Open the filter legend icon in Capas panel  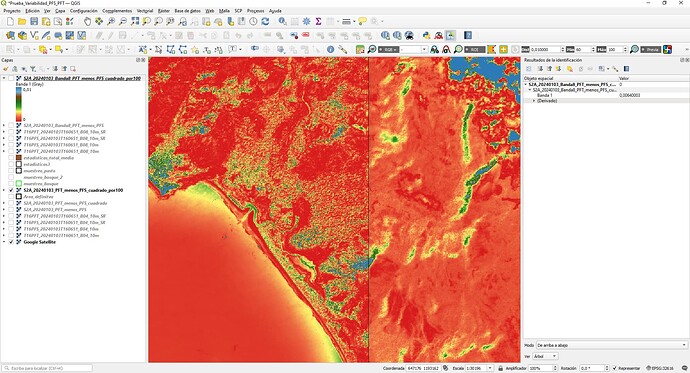click(x=33, y=69)
